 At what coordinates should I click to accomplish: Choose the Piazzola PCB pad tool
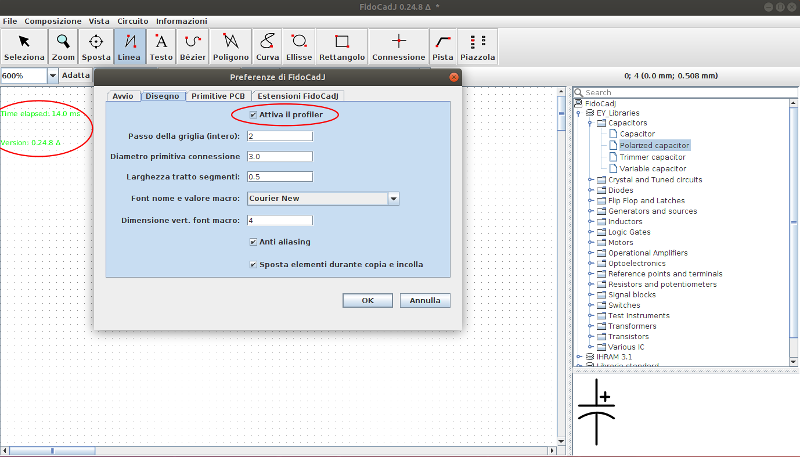coord(478,46)
